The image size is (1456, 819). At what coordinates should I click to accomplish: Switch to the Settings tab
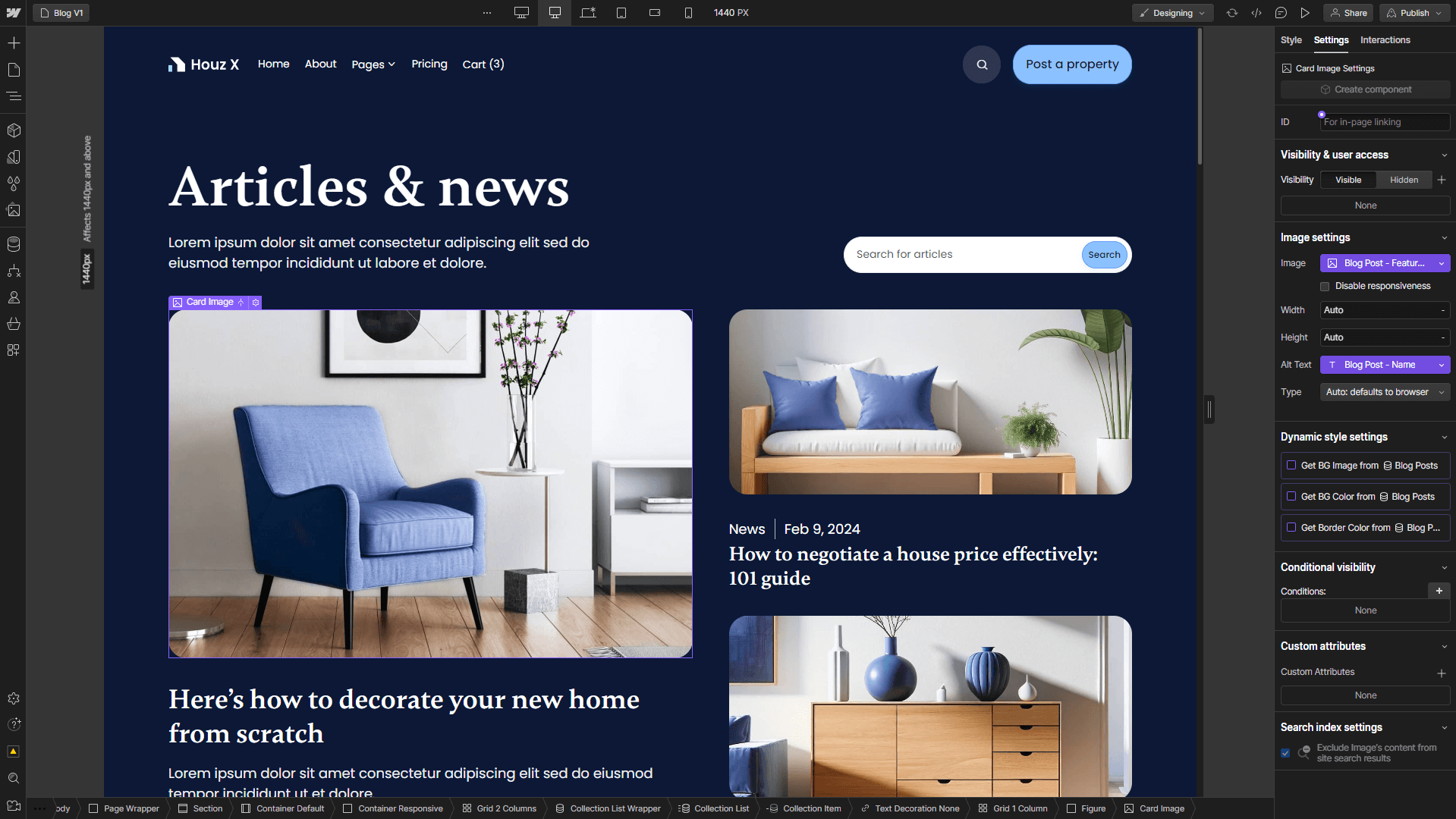pyautogui.click(x=1331, y=40)
